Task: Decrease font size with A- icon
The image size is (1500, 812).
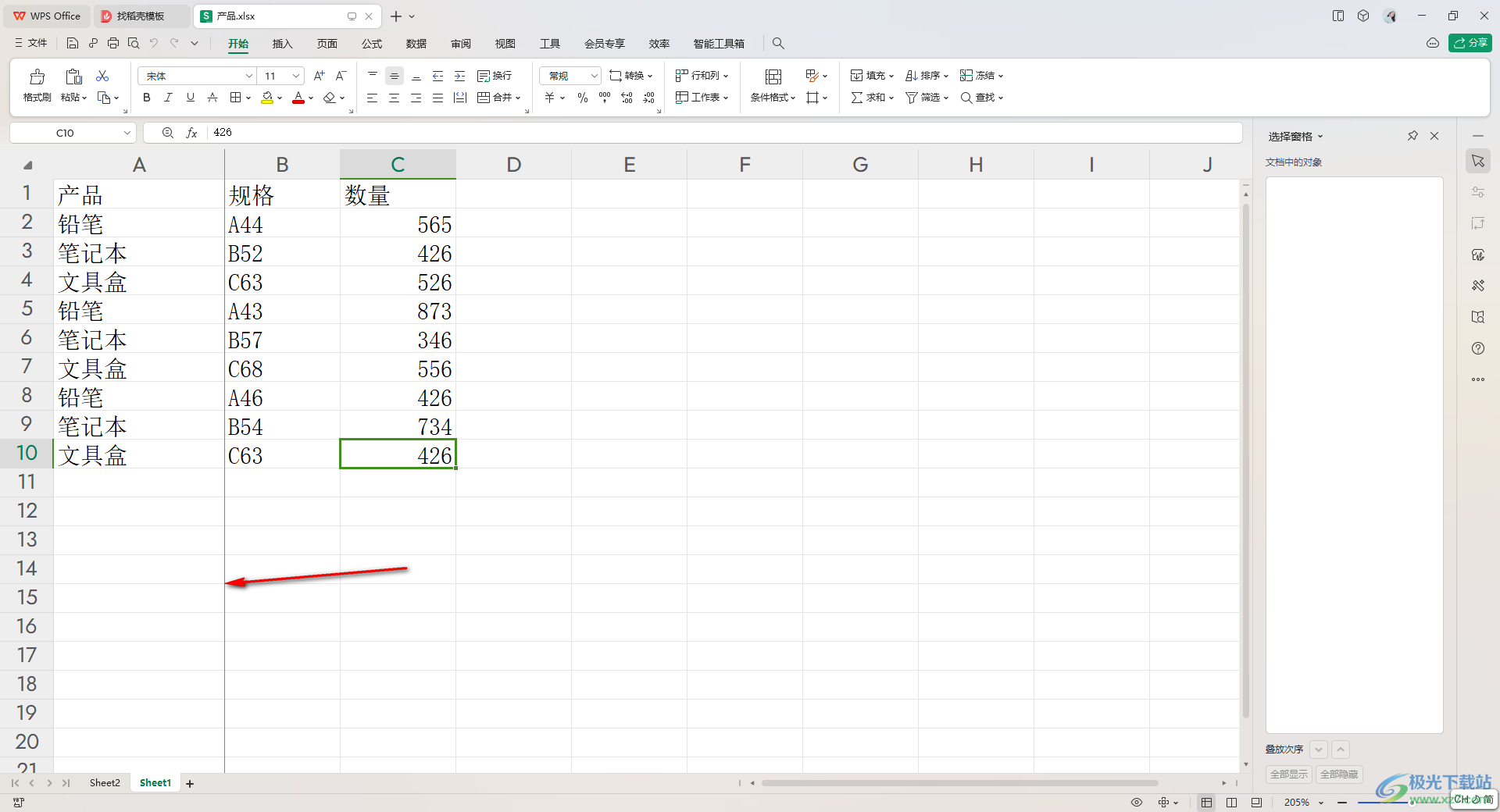Action: [341, 76]
